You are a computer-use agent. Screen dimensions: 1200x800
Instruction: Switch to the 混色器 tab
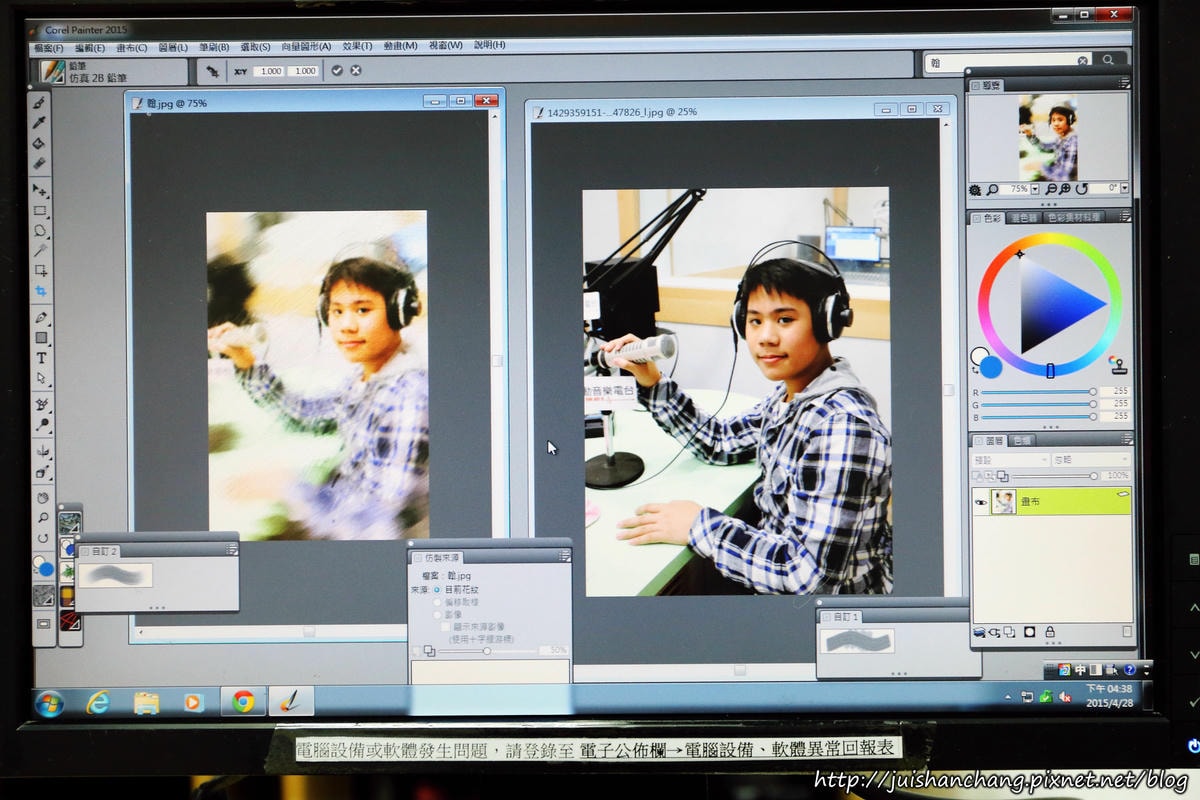tap(1023, 217)
